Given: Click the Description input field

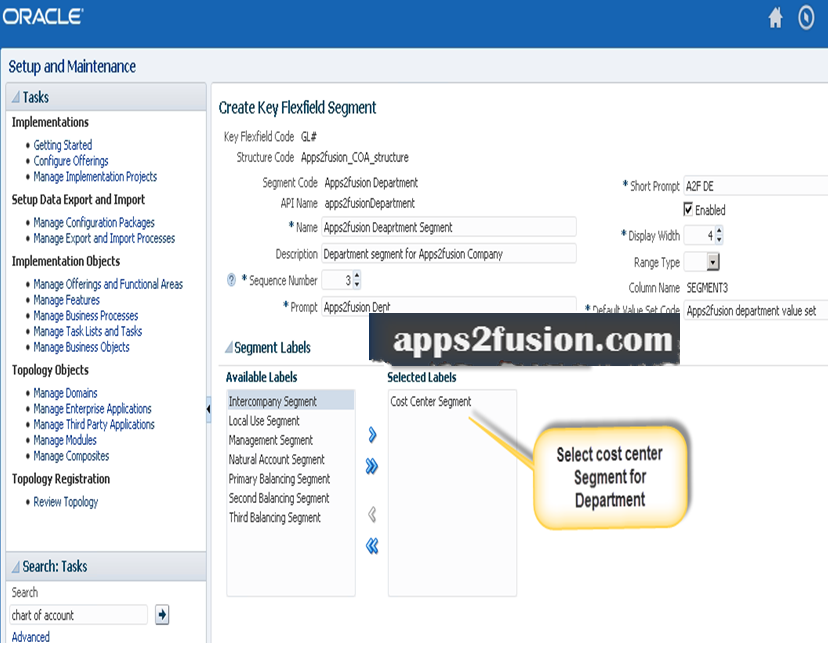Looking at the screenshot, I should [x=449, y=254].
